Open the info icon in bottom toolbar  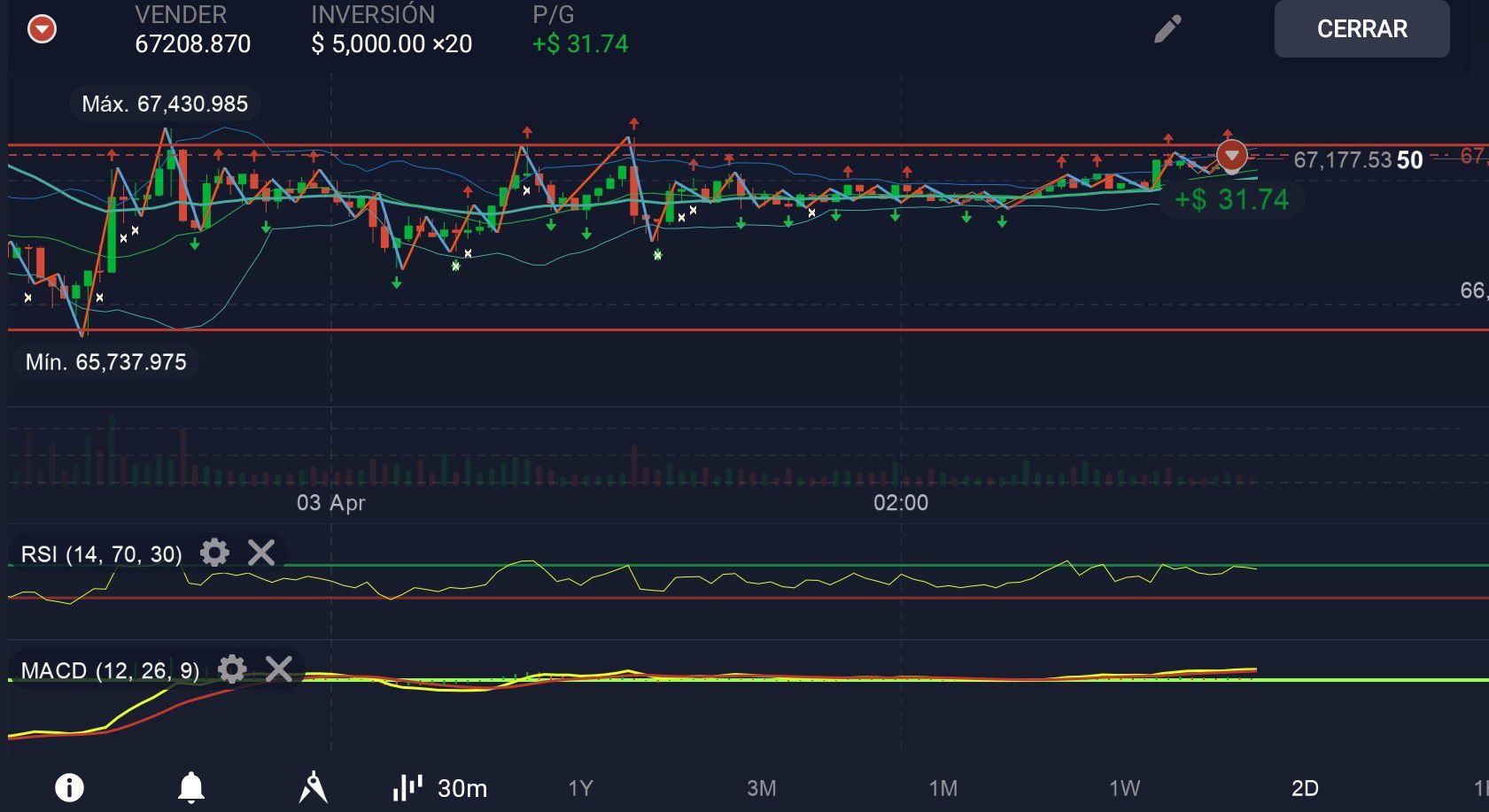tap(69, 787)
